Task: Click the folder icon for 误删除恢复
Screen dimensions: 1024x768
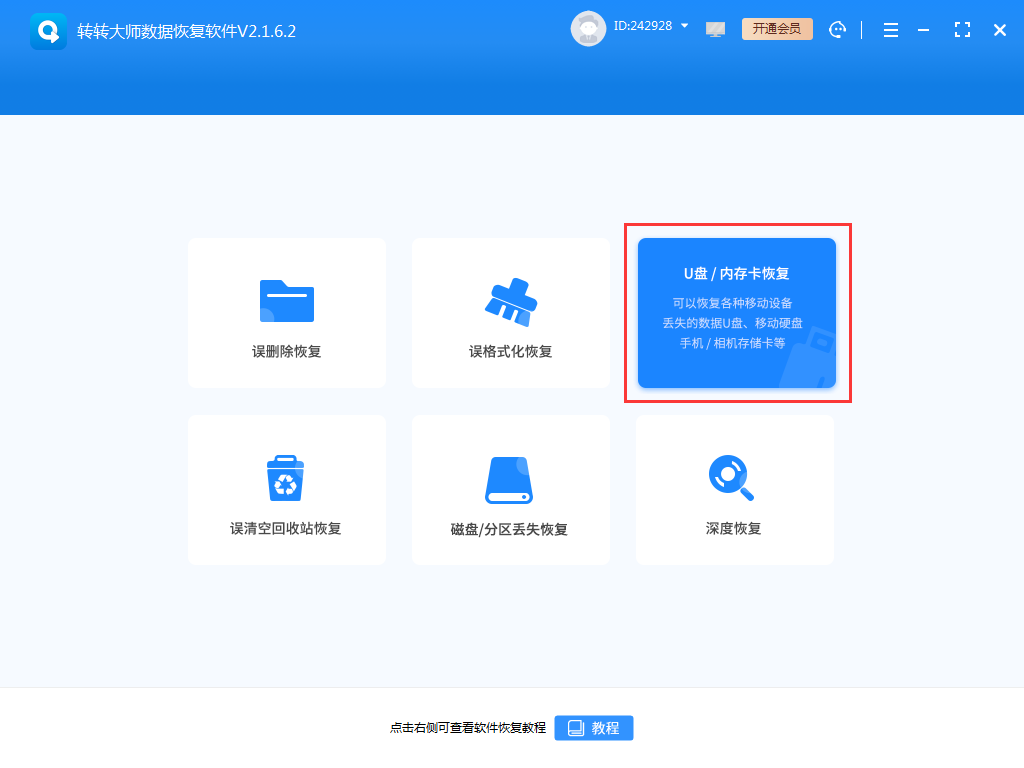Action: (x=287, y=301)
